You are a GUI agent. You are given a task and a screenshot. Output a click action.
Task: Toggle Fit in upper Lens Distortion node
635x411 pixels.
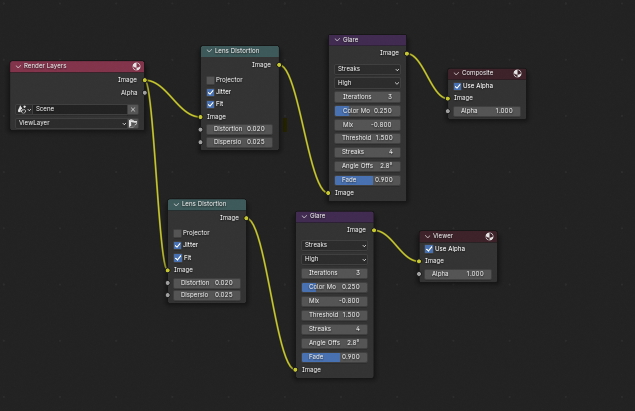point(210,104)
